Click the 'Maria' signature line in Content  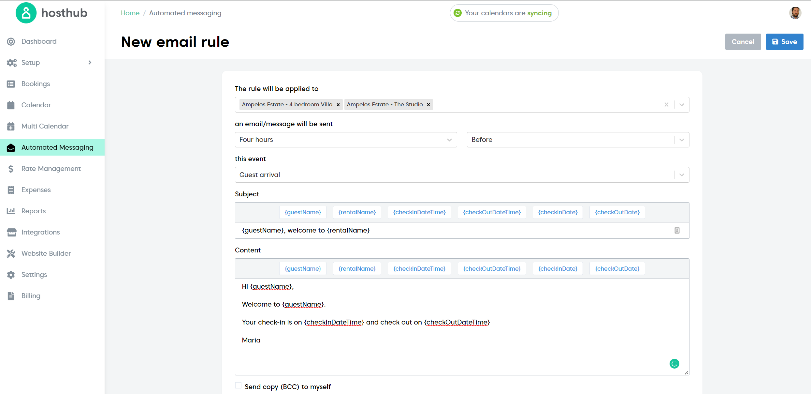(x=251, y=340)
